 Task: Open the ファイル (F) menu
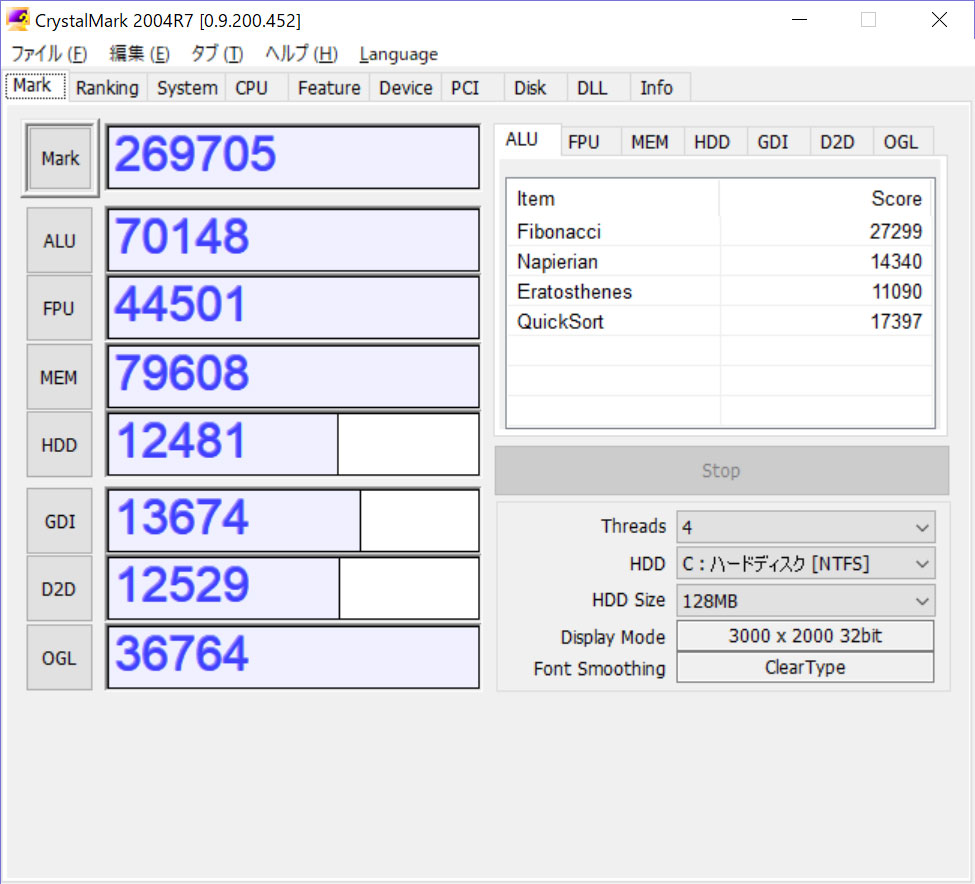[49, 54]
